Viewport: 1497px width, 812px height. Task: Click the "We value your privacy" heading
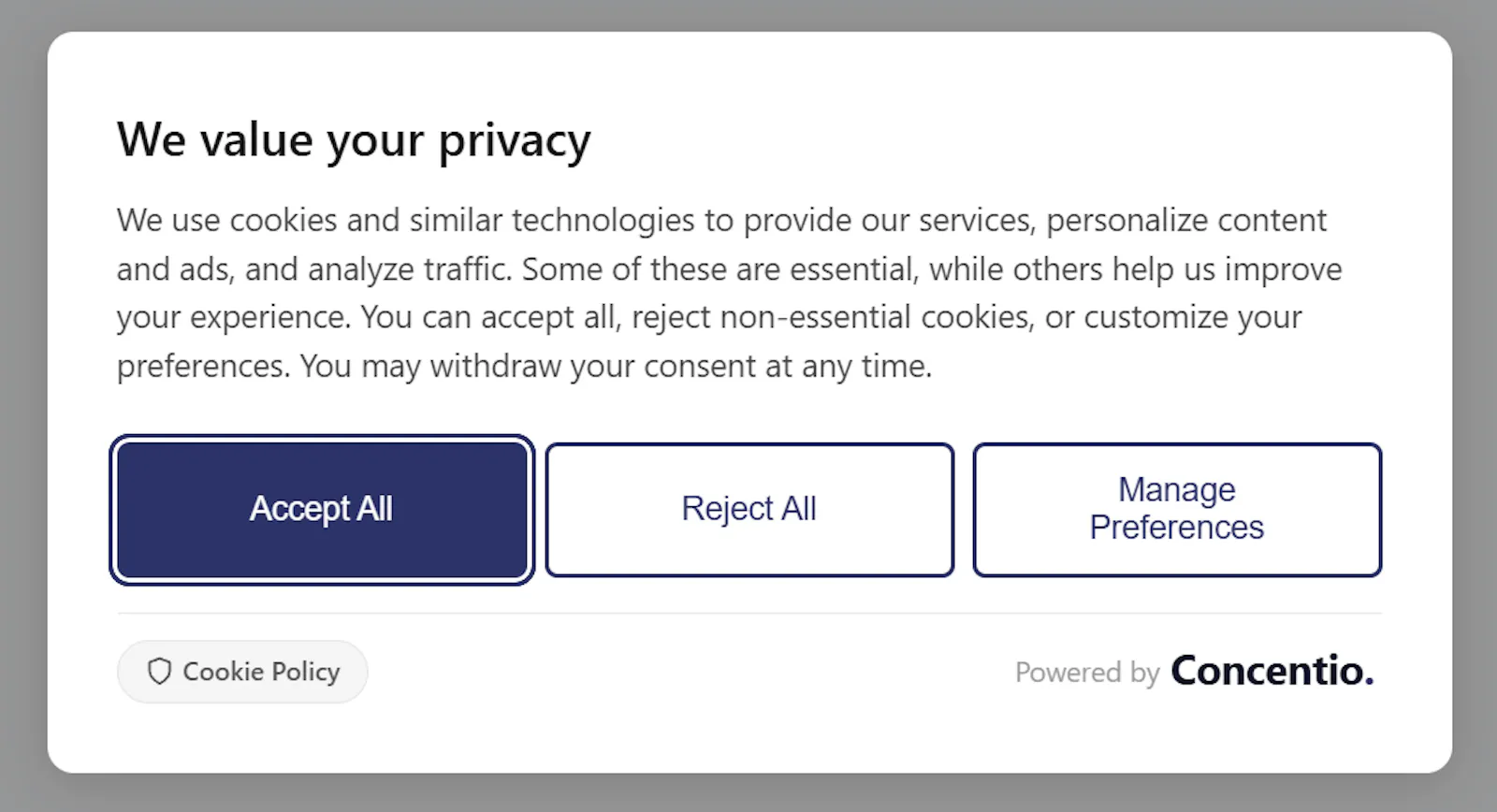(354, 141)
